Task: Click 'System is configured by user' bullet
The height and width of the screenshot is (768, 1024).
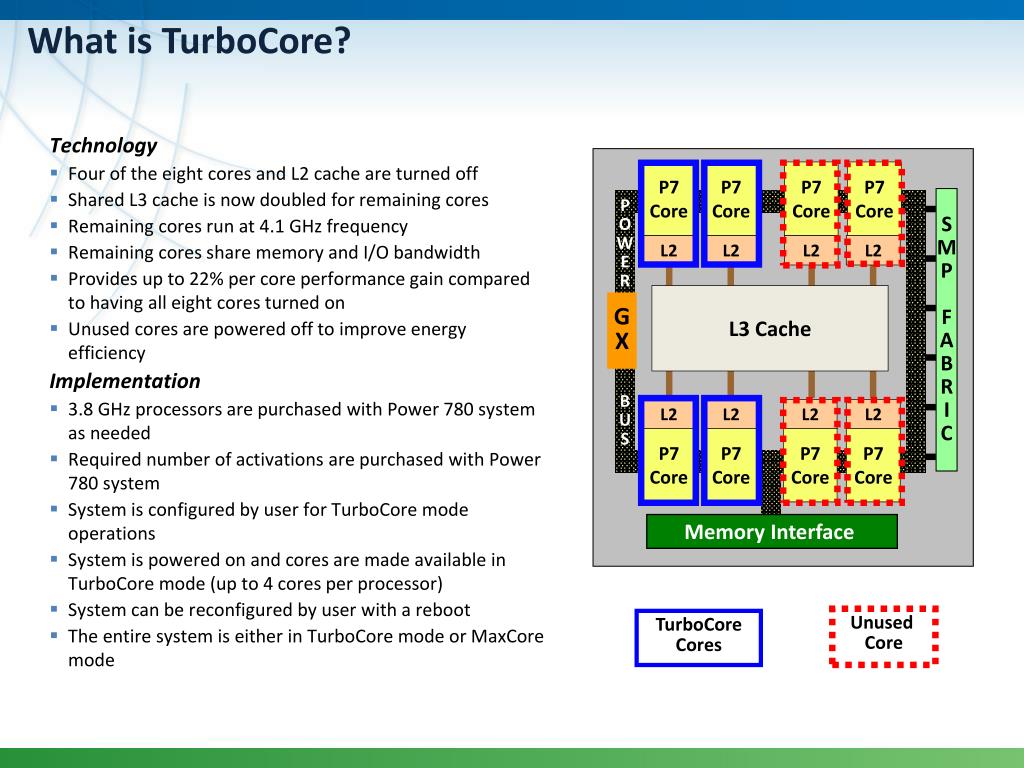Action: pyautogui.click(x=268, y=521)
